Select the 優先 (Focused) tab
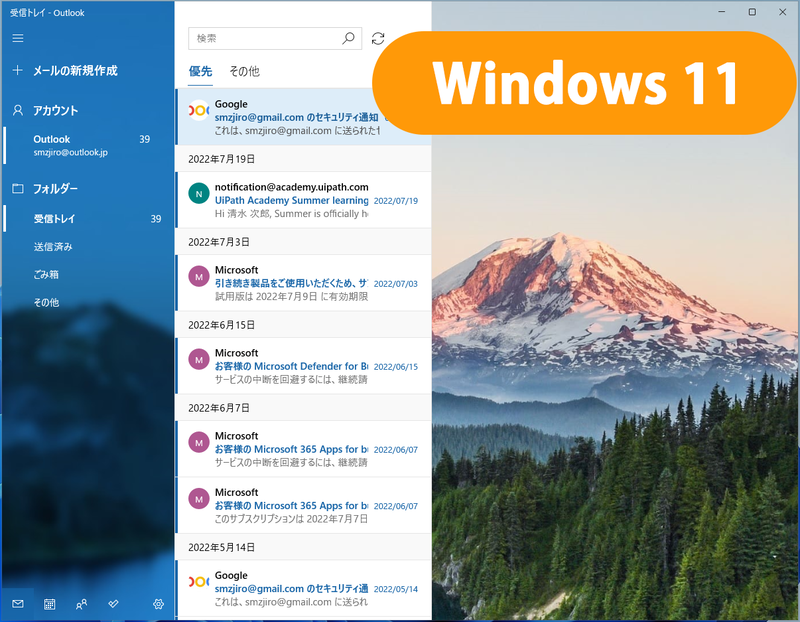800x622 pixels. (201, 71)
